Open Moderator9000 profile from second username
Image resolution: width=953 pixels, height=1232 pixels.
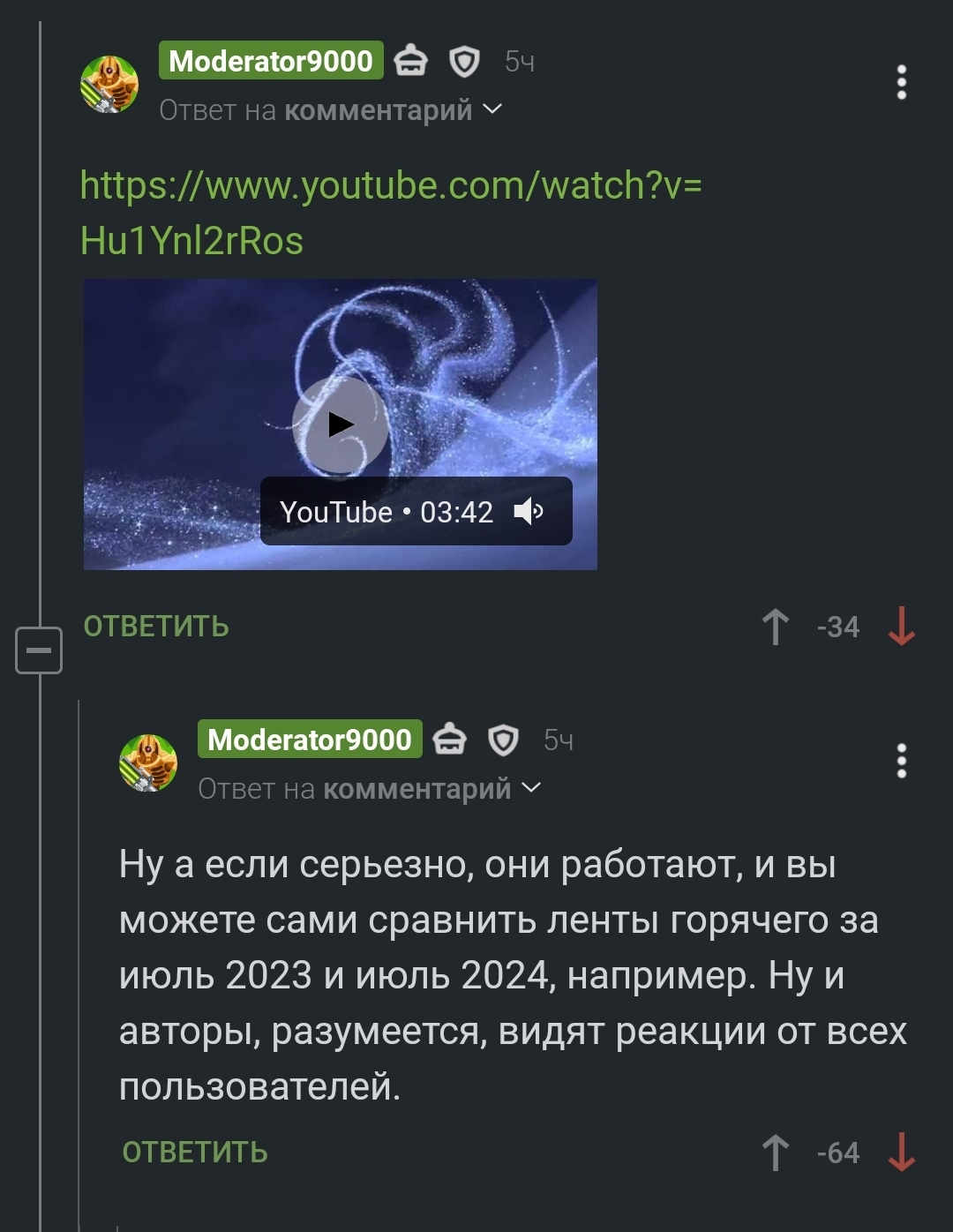click(x=310, y=740)
